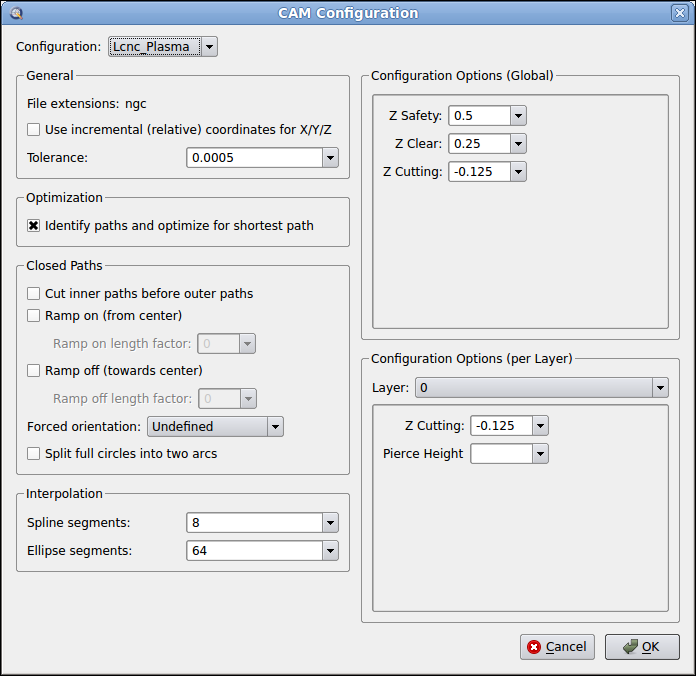
Task: Expand the Spline segments dropdown
Action: tap(330, 523)
